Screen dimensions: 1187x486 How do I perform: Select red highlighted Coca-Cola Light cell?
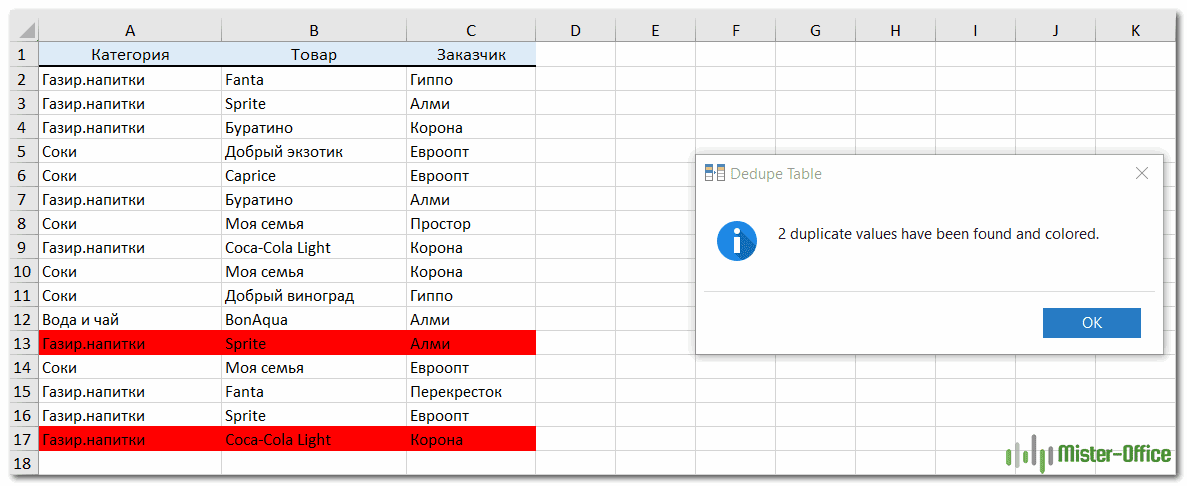[x=314, y=440]
